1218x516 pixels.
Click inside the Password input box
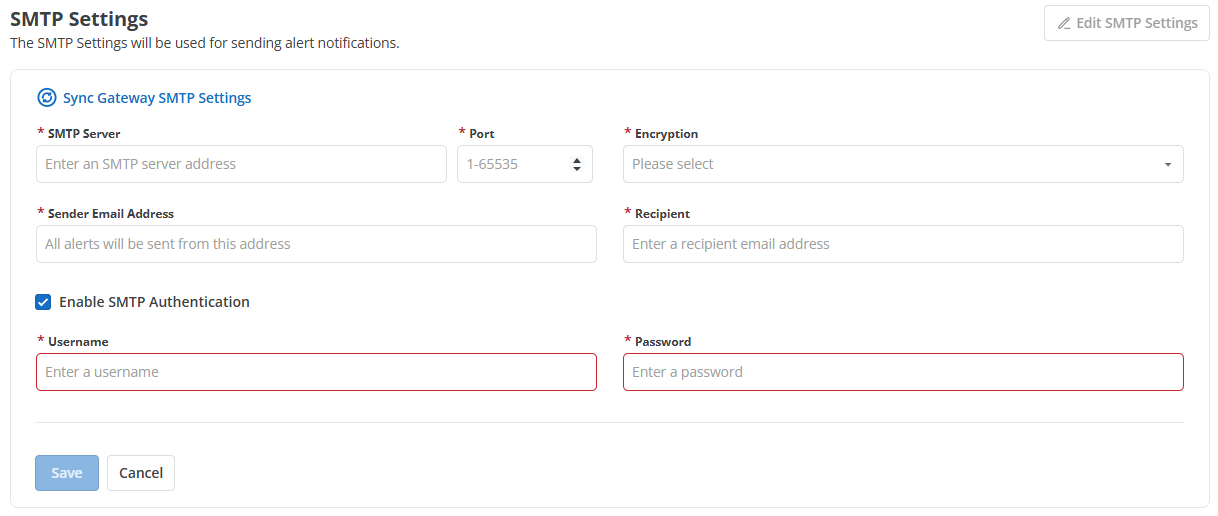(x=903, y=372)
